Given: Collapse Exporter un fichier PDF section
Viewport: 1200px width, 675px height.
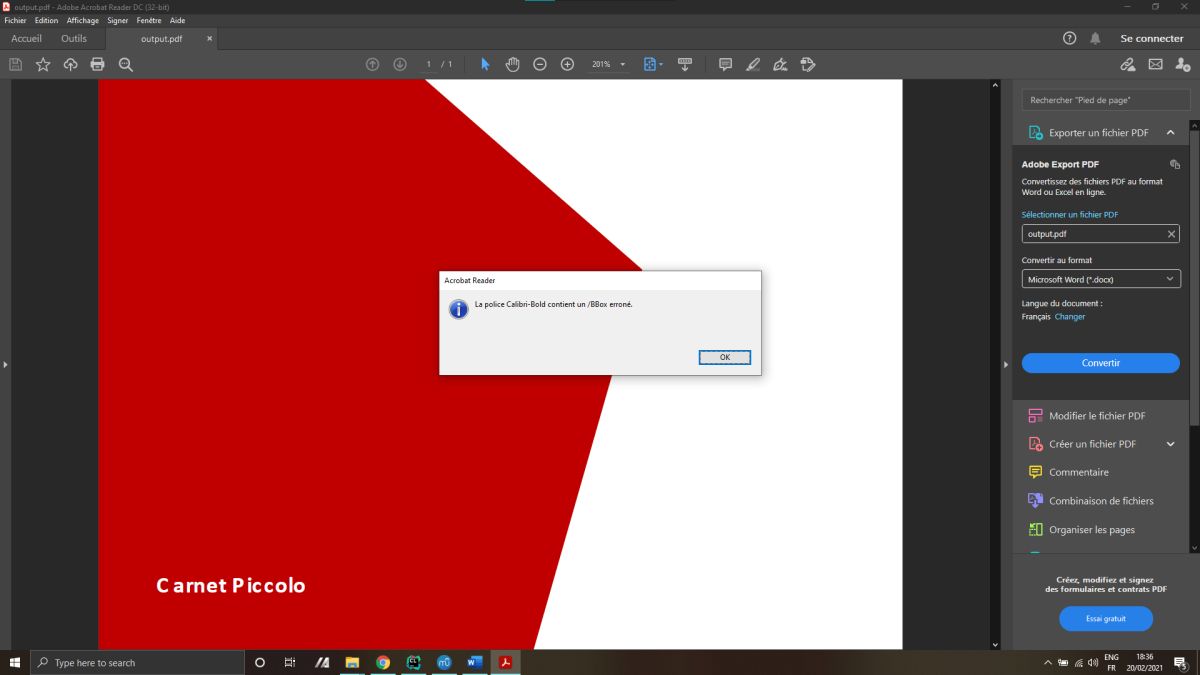Looking at the screenshot, I should click(1170, 132).
